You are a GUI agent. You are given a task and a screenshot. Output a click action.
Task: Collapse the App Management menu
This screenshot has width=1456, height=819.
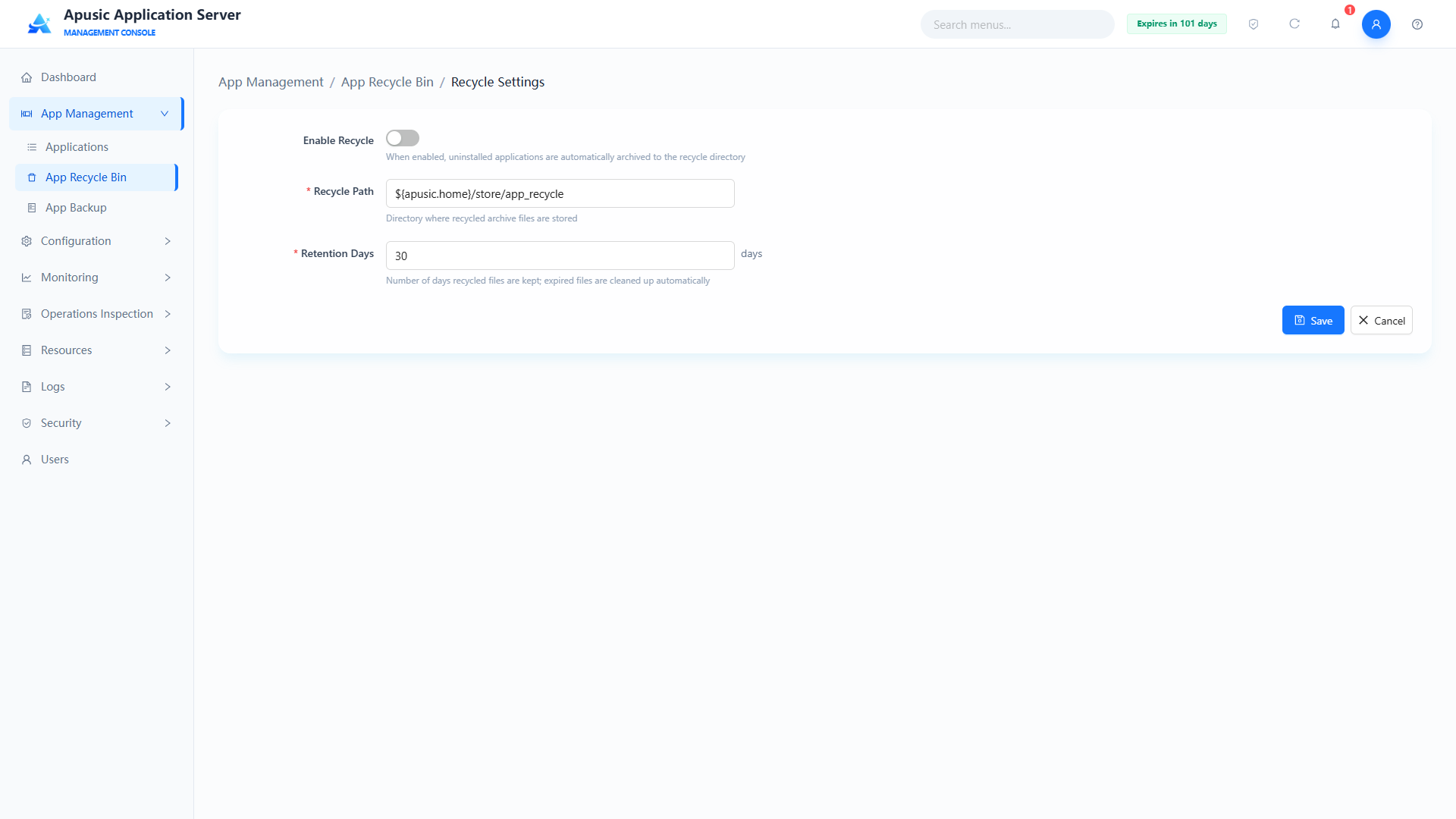coord(97,114)
